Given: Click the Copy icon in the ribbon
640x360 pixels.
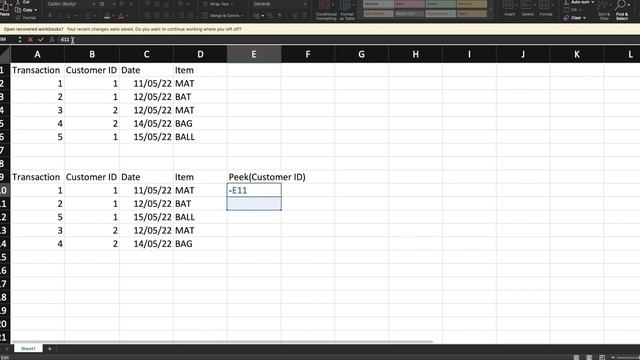Looking at the screenshot, I should [18, 10].
